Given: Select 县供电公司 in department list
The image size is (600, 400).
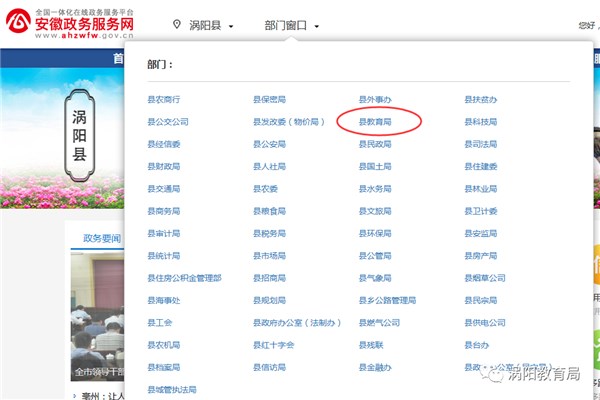Looking at the screenshot, I should pos(485,323).
